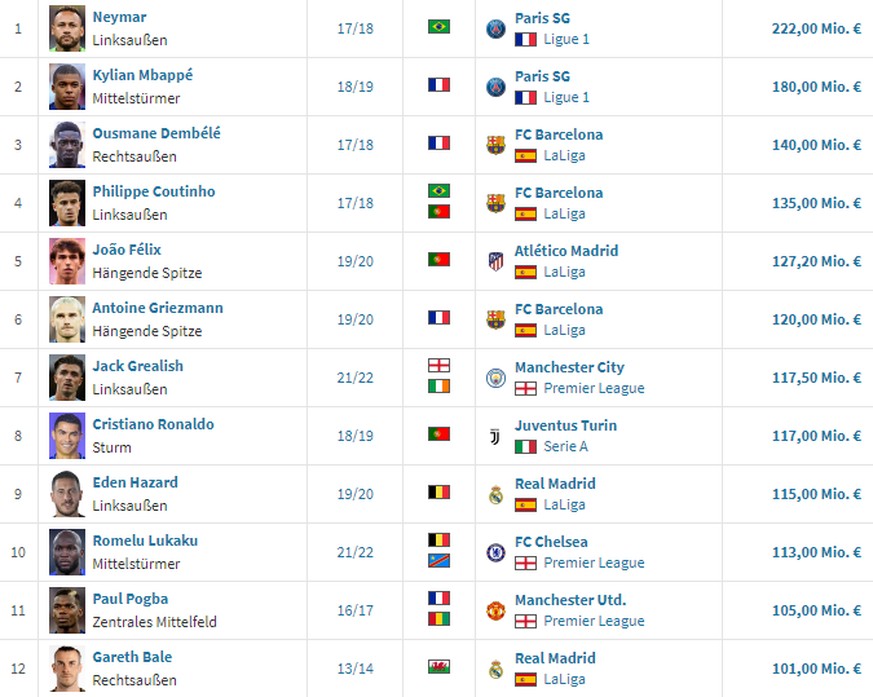Click Cristiano Ronaldo's portrait thumbnail
This screenshot has width=873, height=697.
[x=67, y=436]
